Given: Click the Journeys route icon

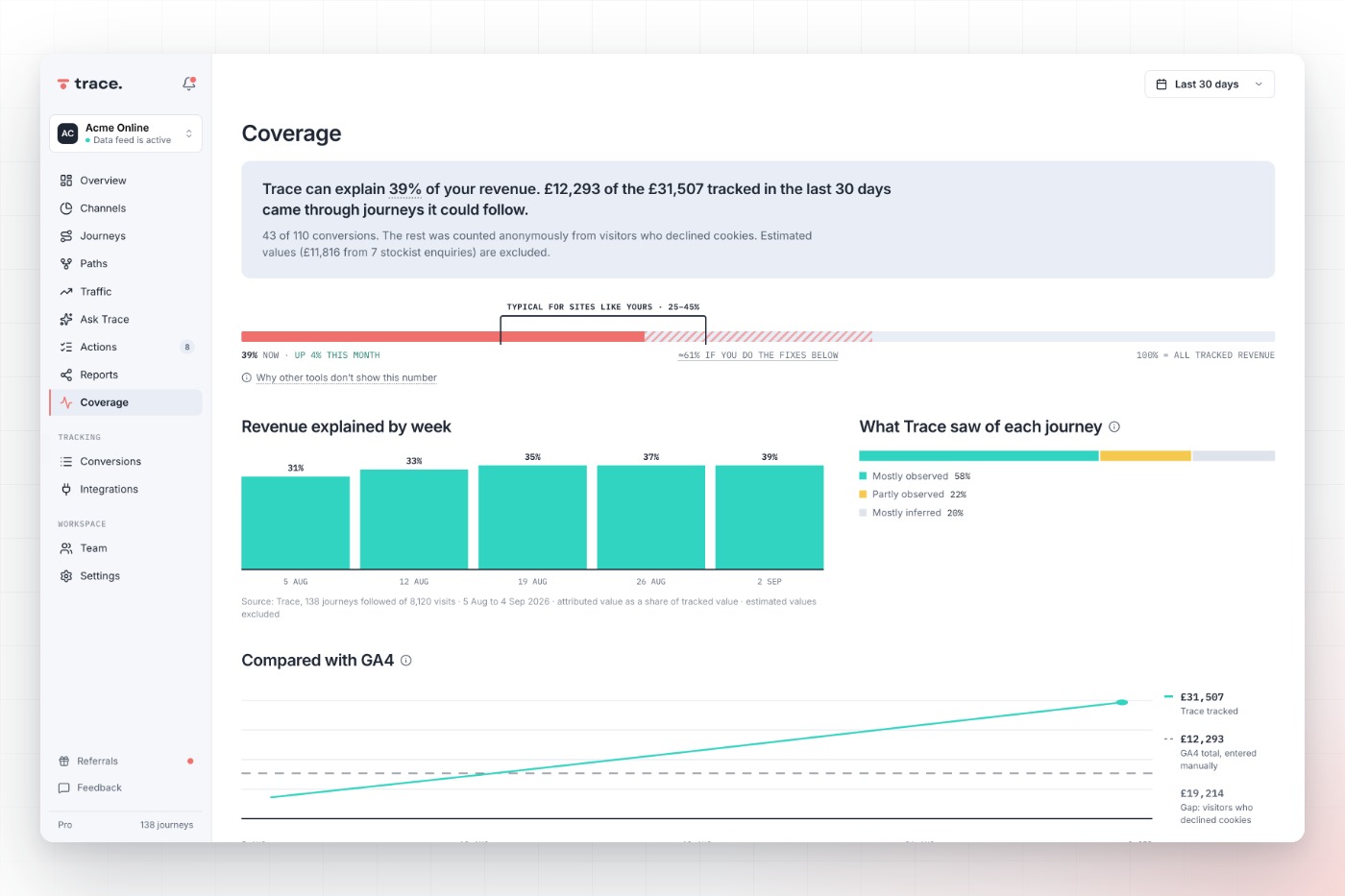Looking at the screenshot, I should [x=66, y=236].
